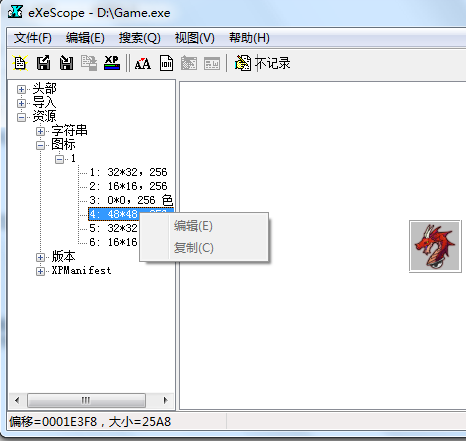Open the 帮助(H) menu

249,38
